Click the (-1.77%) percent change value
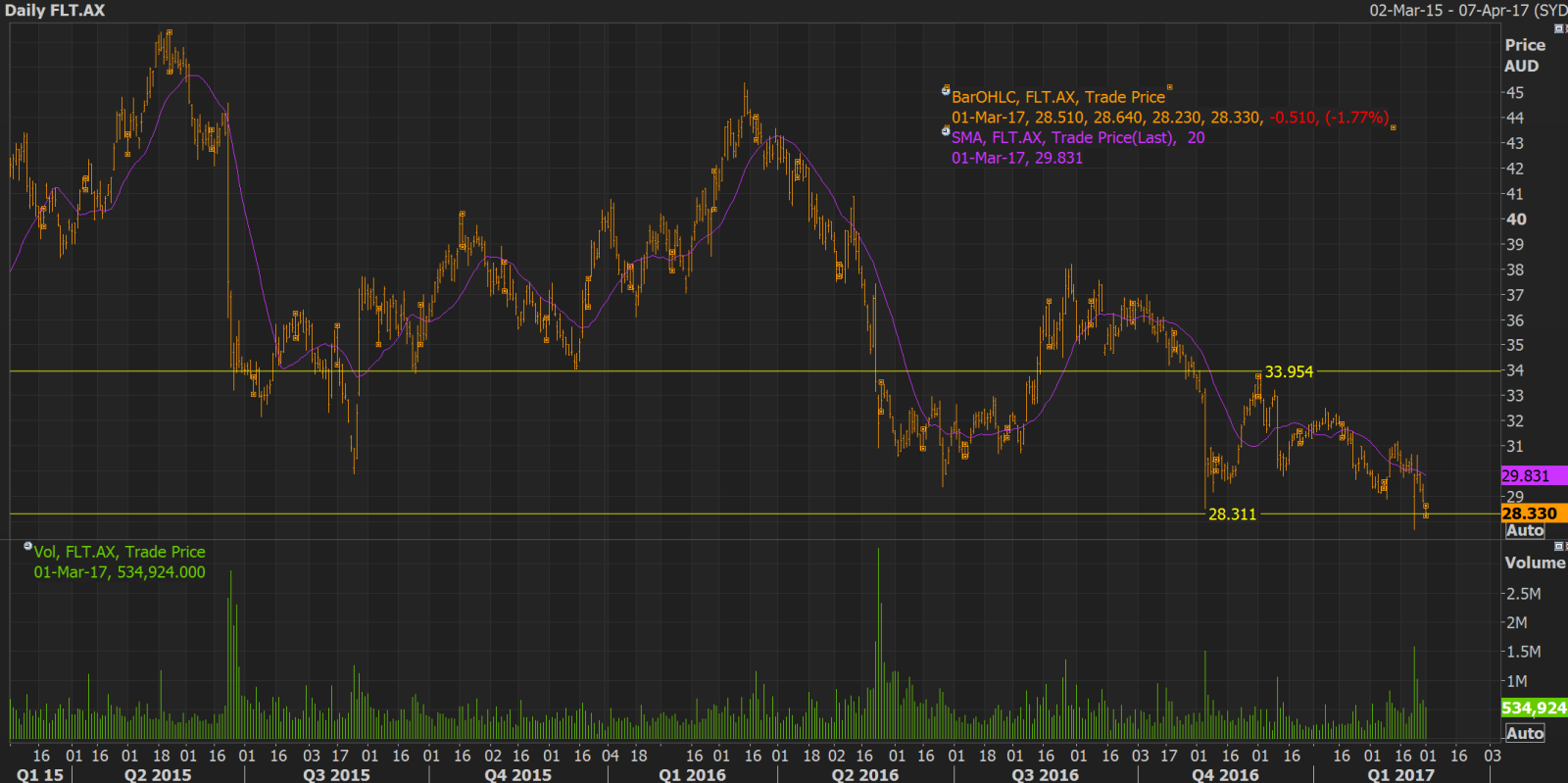This screenshot has height=783, width=1568. 1357,118
